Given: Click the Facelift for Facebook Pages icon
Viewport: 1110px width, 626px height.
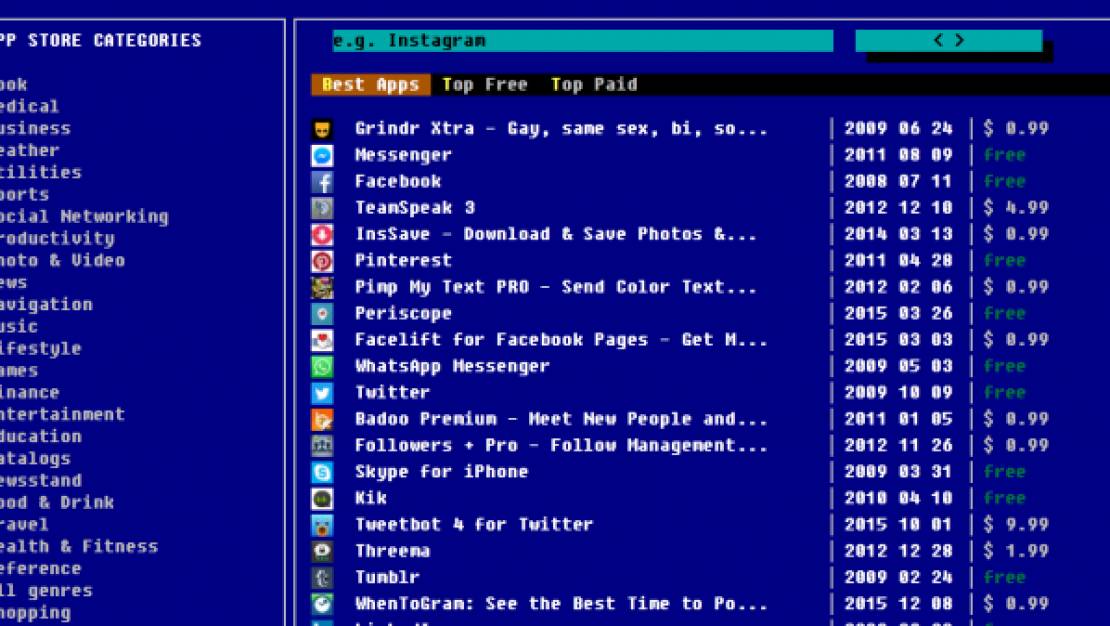Looking at the screenshot, I should coord(322,341).
